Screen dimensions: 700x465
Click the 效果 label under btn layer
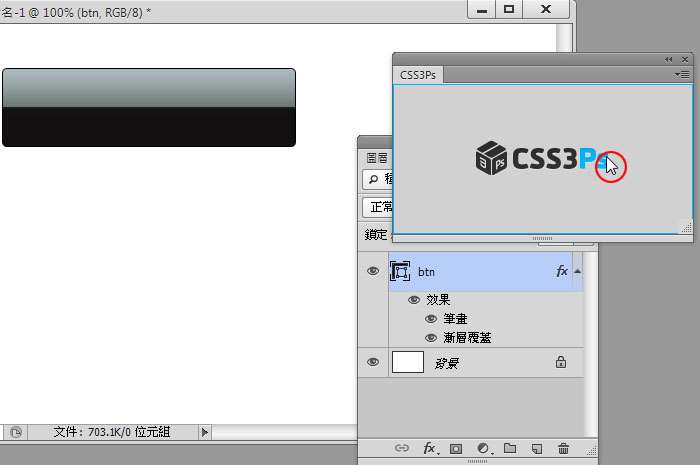click(x=438, y=300)
